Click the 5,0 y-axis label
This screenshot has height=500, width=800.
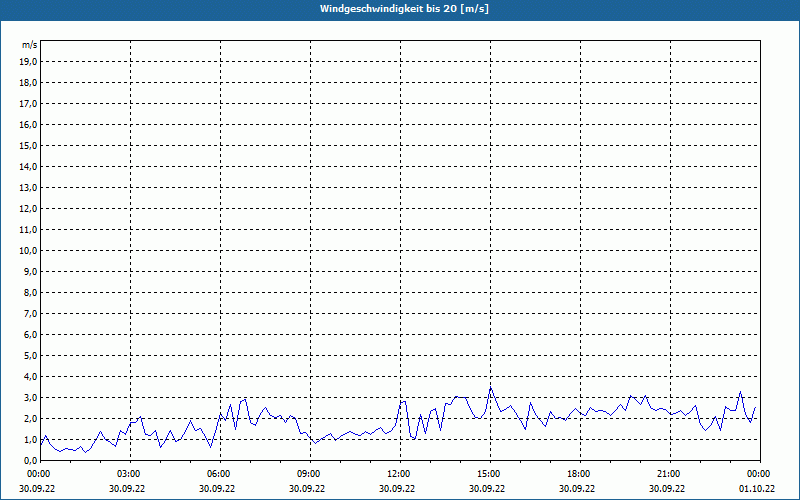(32, 356)
